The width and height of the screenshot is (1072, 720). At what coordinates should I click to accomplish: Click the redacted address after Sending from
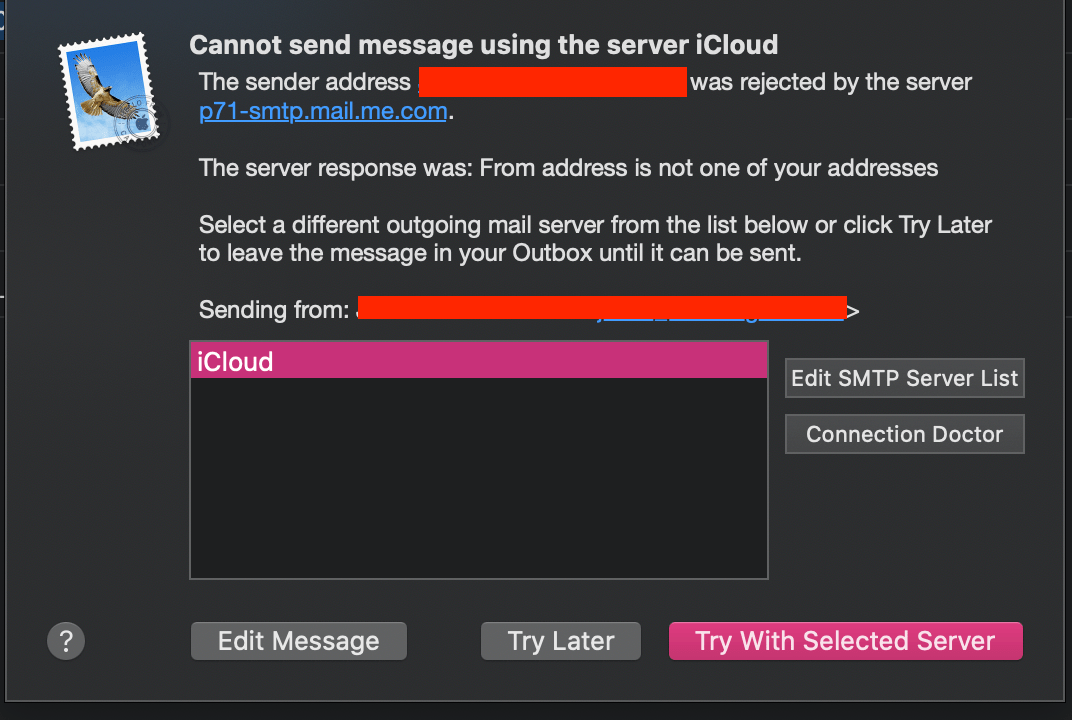(x=602, y=308)
